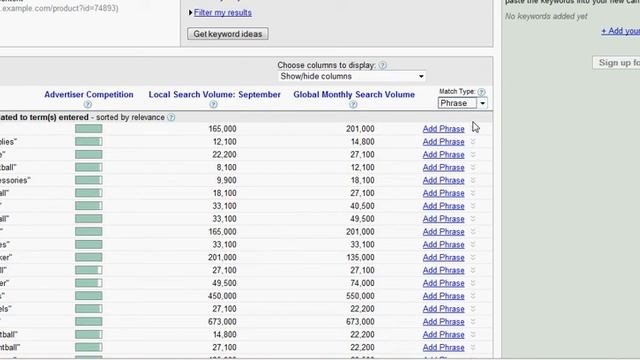Add Phrase for the 14,800 / 22,200 row
The width and height of the screenshot is (640, 360).
point(444,334)
